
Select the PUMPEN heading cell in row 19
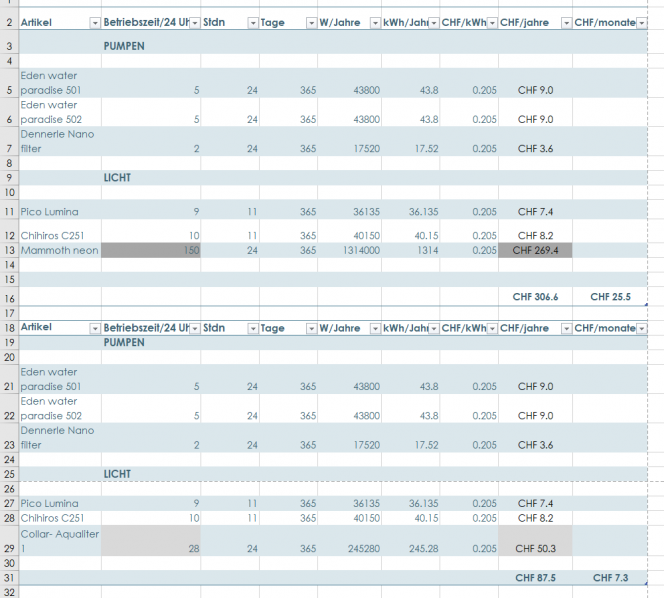(x=151, y=343)
